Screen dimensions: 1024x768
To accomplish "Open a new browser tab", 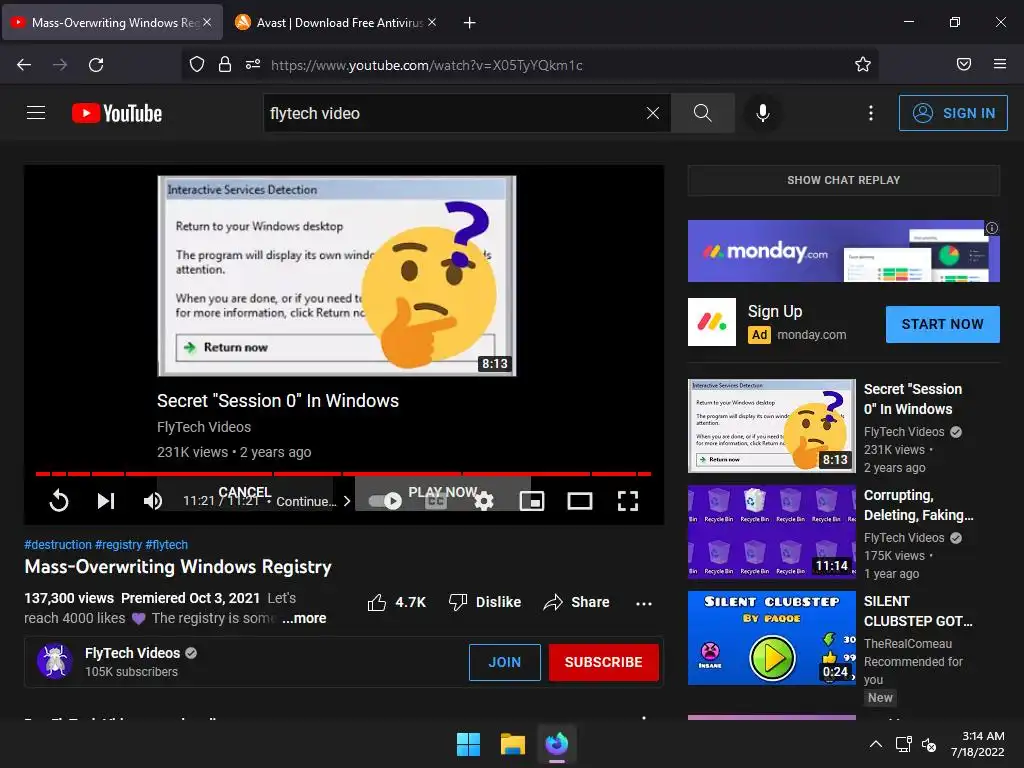I will pos(469,23).
